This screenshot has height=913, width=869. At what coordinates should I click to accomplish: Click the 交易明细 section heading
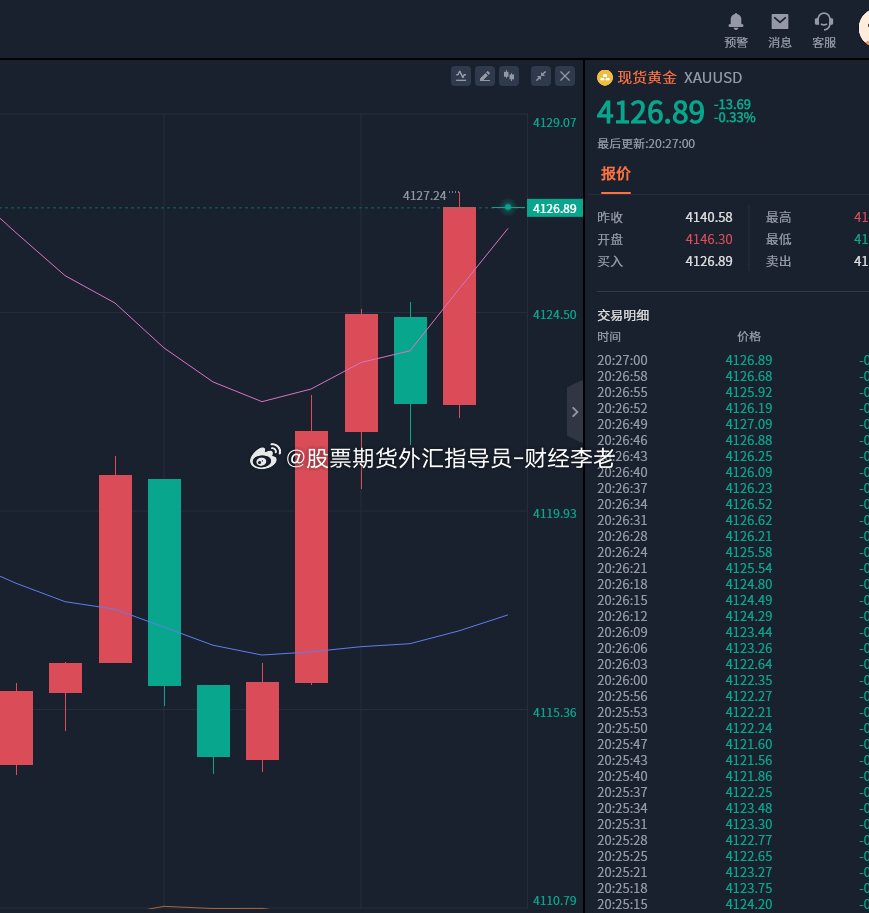coord(623,316)
